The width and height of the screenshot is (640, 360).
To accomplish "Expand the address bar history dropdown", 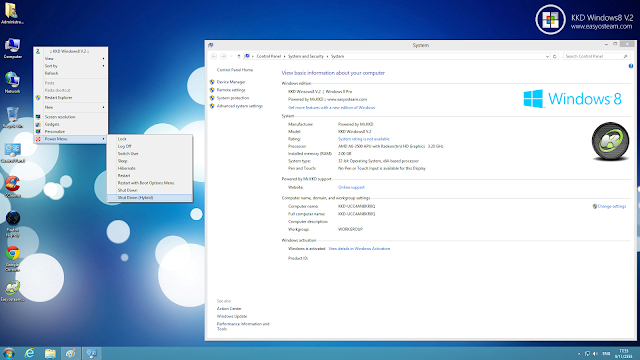I will pos(547,56).
